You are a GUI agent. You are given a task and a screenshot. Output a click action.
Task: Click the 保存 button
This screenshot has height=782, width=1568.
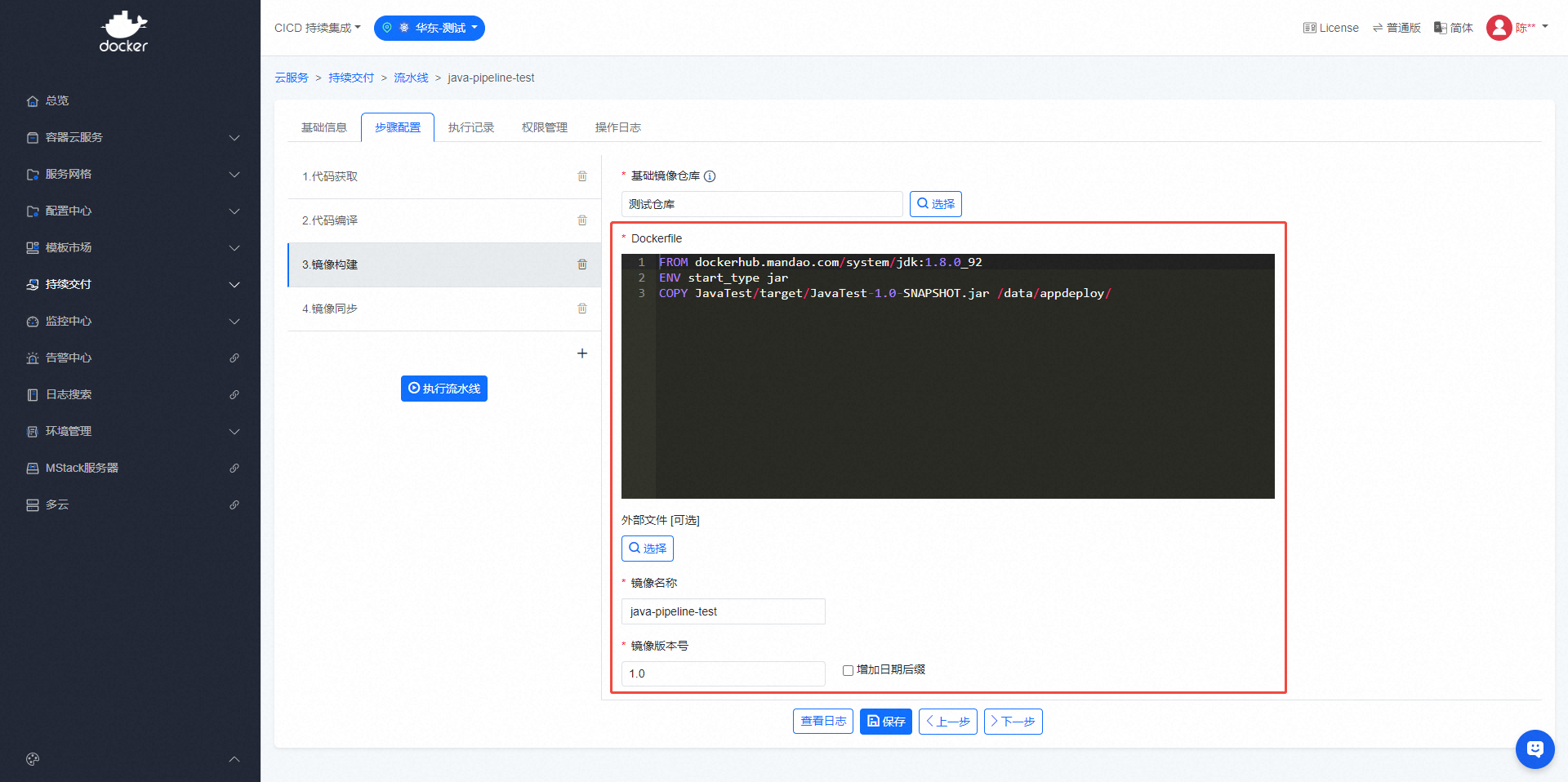click(x=885, y=722)
